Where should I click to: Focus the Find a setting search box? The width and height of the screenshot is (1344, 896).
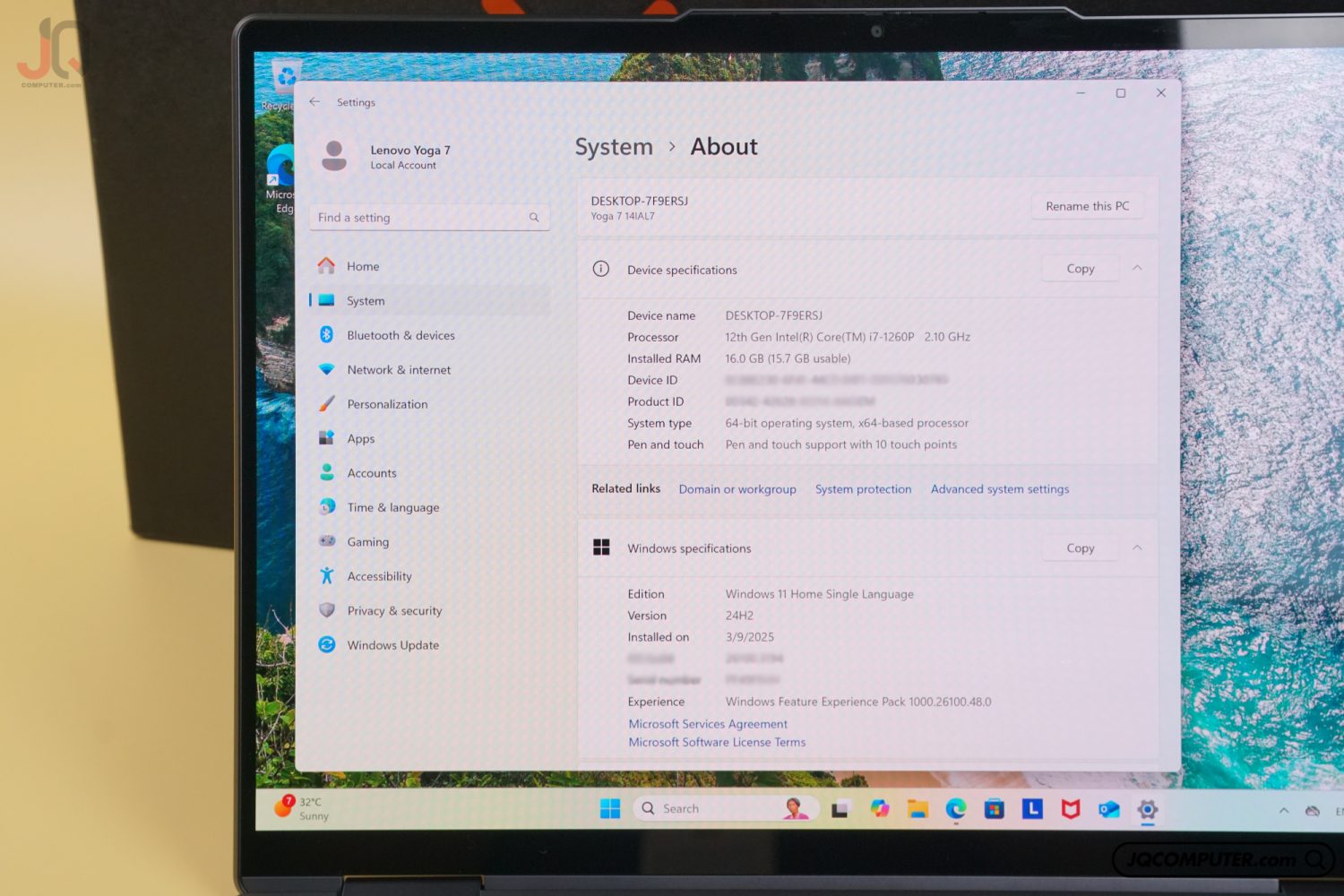pos(429,218)
